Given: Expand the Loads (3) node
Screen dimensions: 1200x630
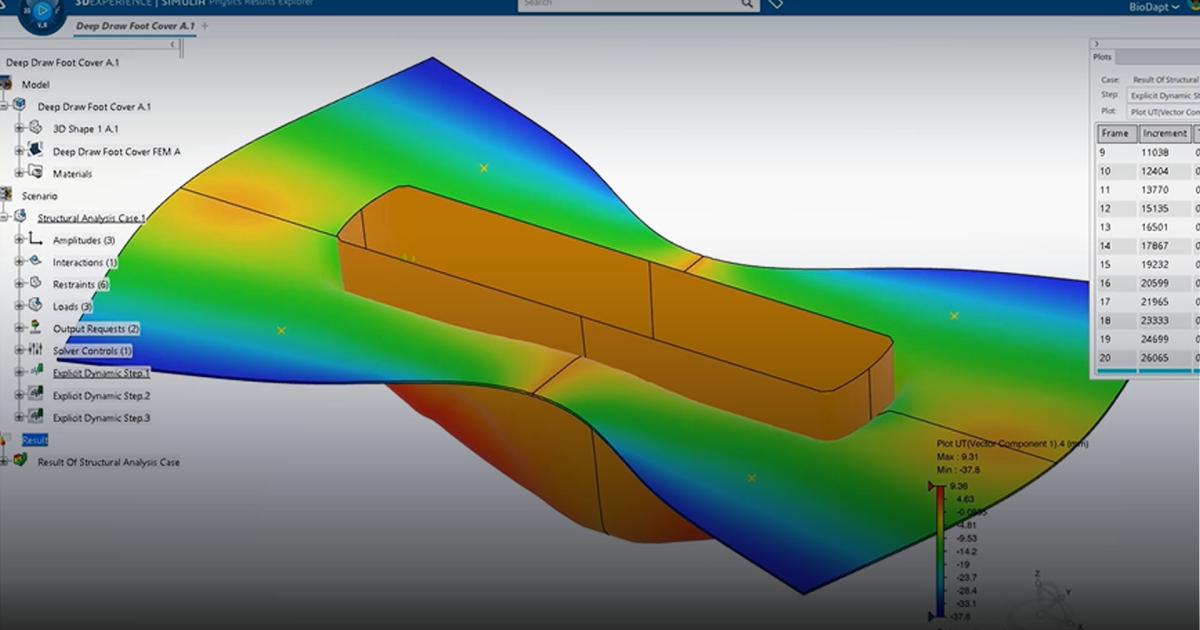Looking at the screenshot, I should [x=19, y=306].
